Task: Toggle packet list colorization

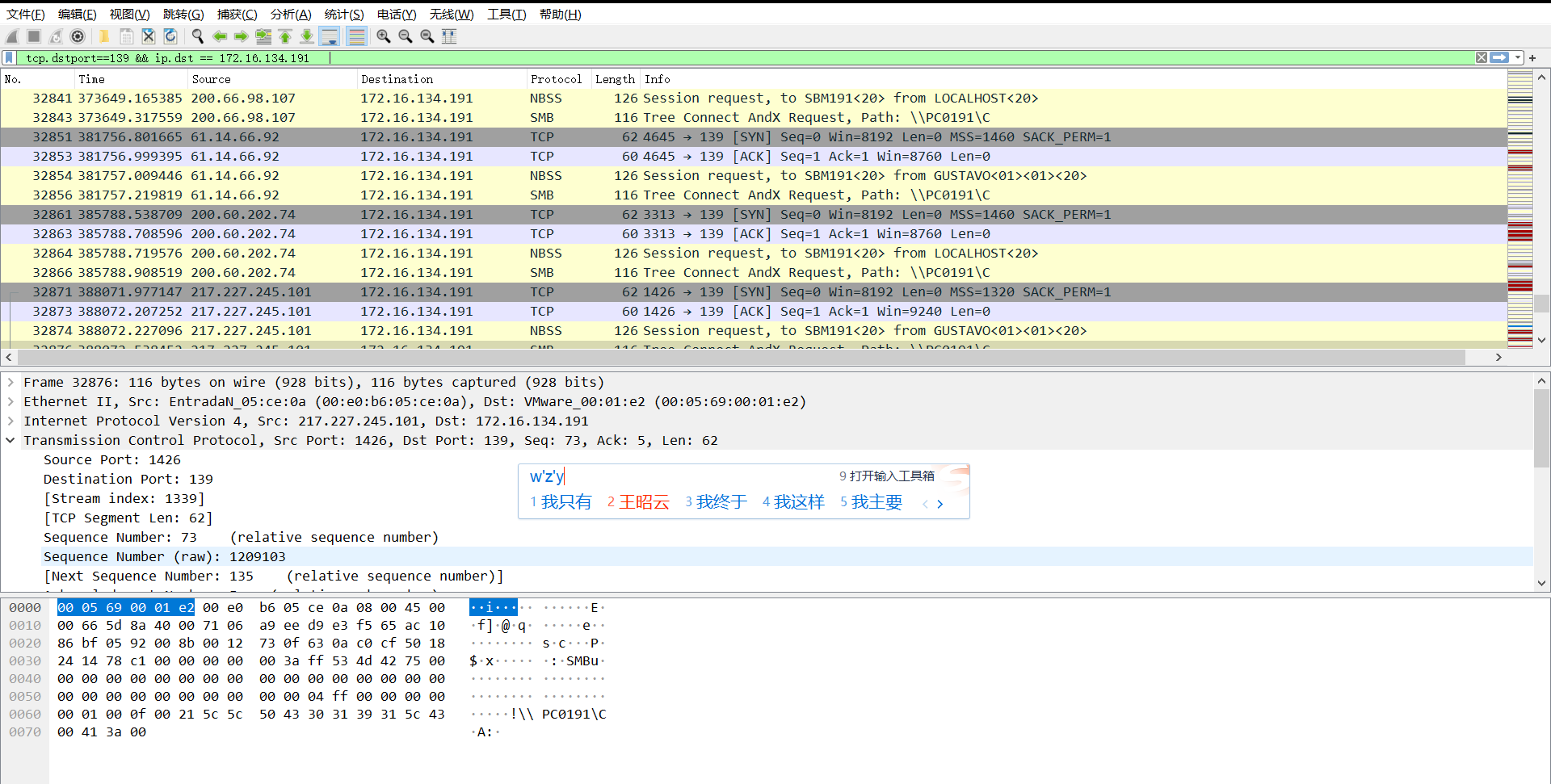Action: pos(356,36)
